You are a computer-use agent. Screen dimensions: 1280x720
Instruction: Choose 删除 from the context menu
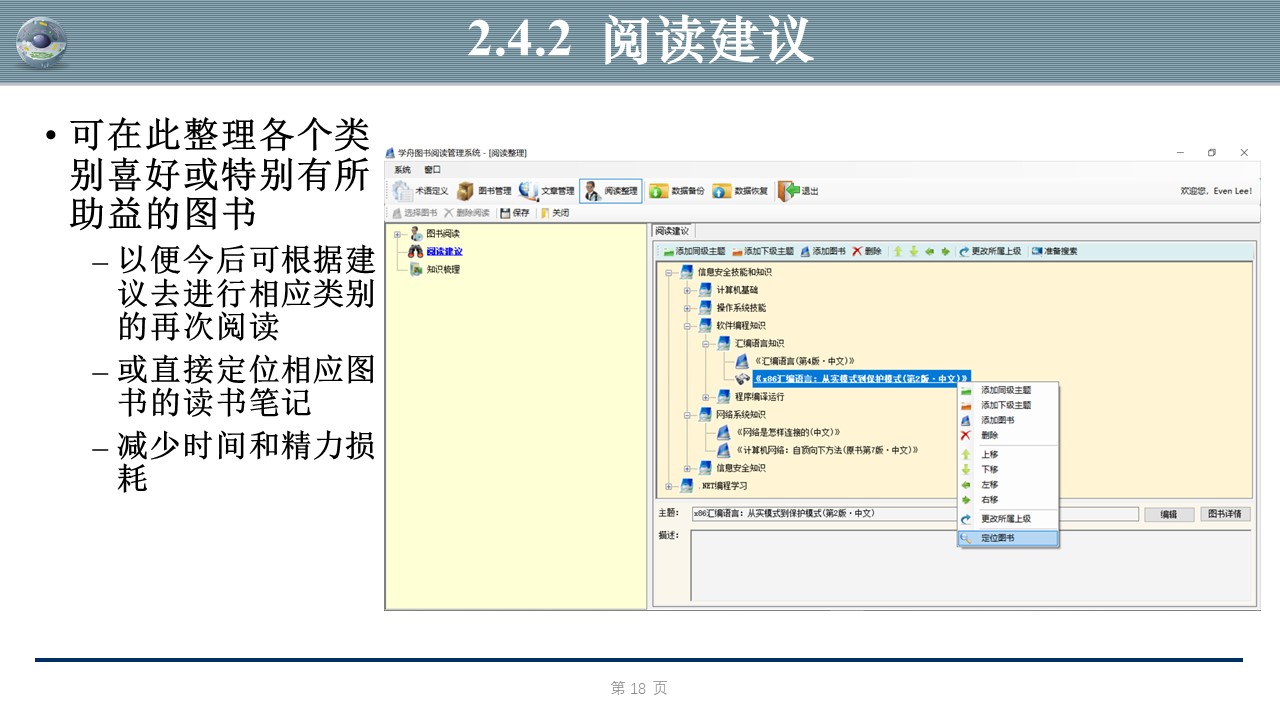(x=1006, y=435)
